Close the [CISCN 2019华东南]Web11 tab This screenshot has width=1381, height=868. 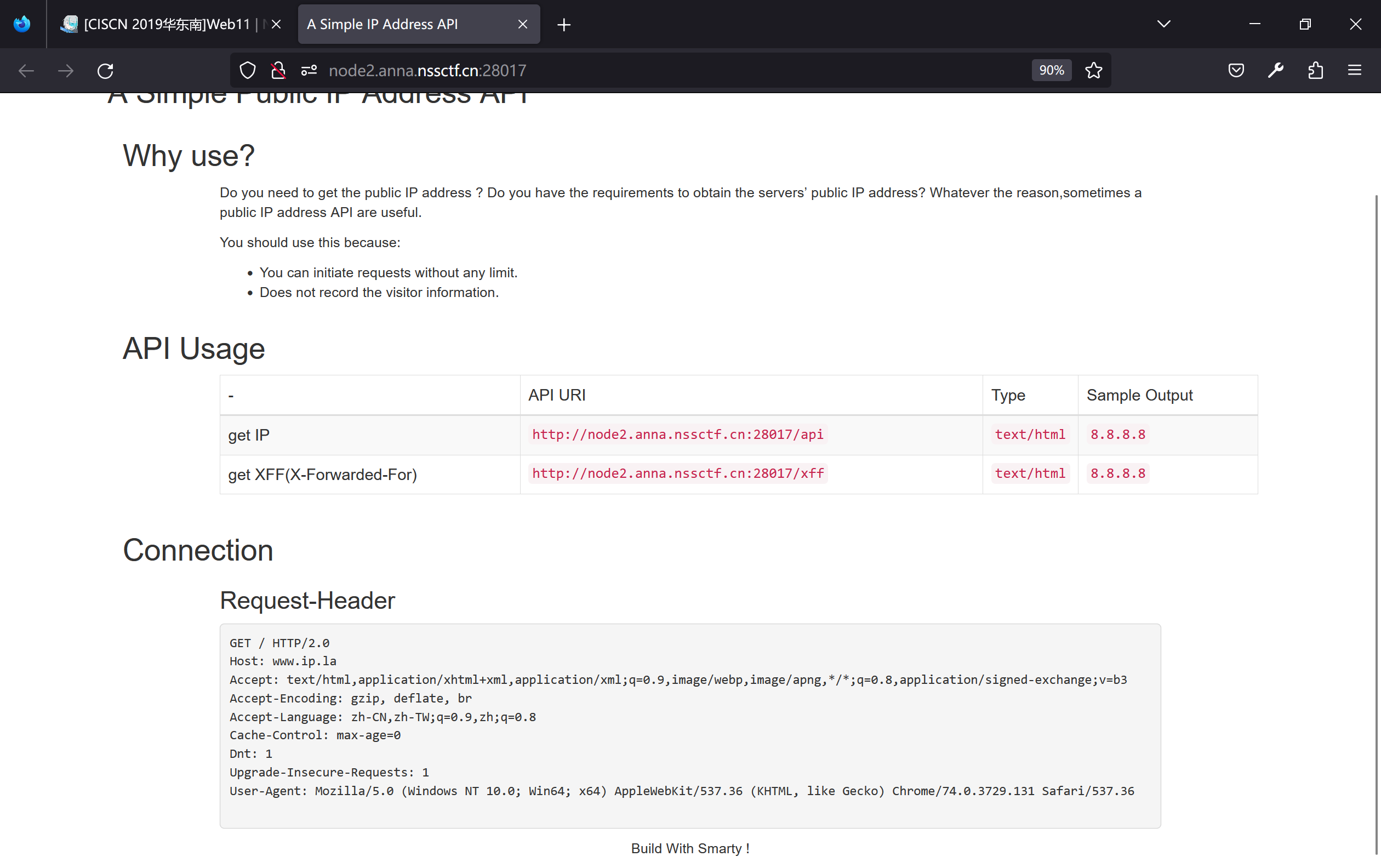tap(276, 24)
